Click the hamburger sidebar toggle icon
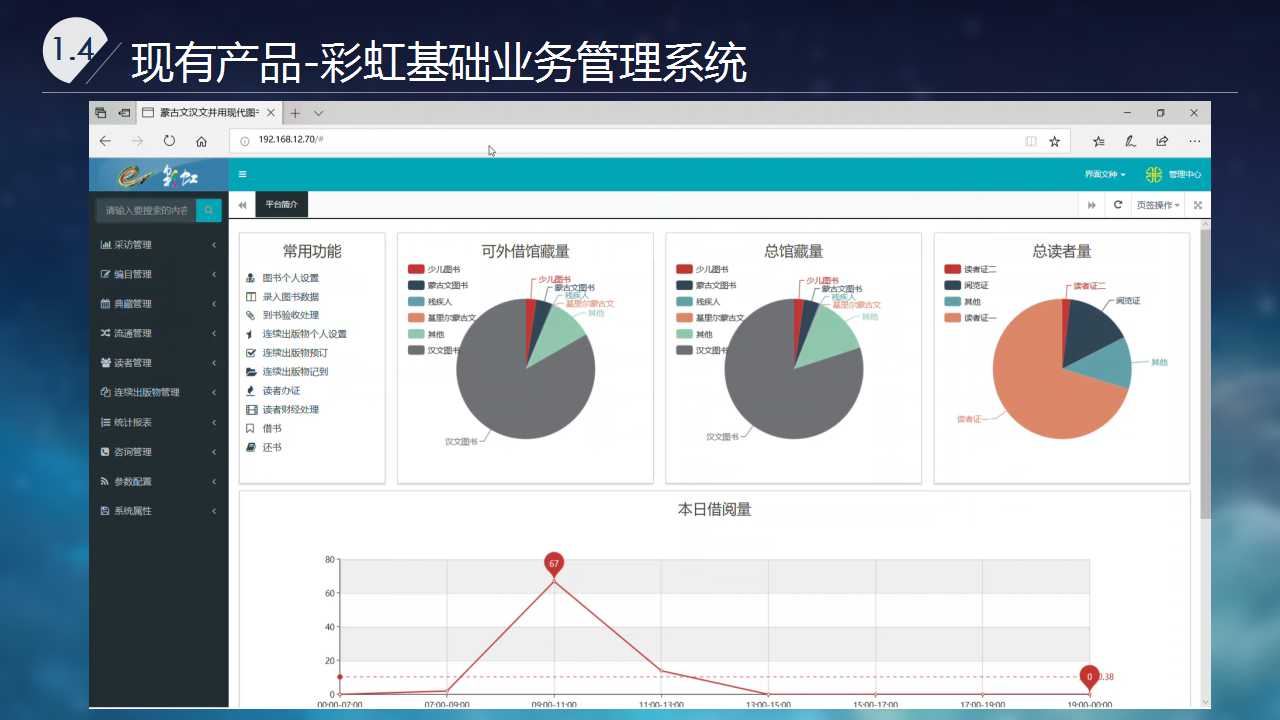This screenshot has width=1280, height=720. [x=242, y=174]
